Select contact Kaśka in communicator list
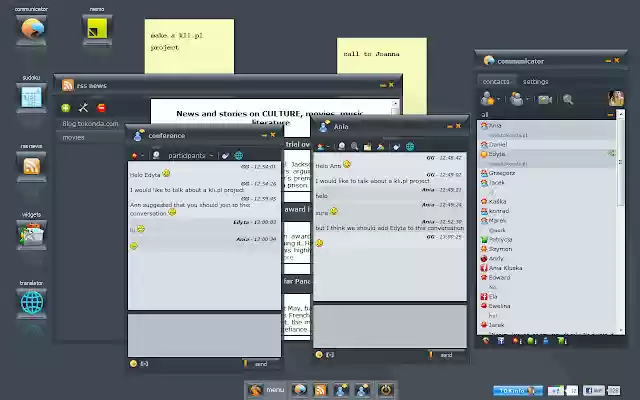 (x=547, y=201)
